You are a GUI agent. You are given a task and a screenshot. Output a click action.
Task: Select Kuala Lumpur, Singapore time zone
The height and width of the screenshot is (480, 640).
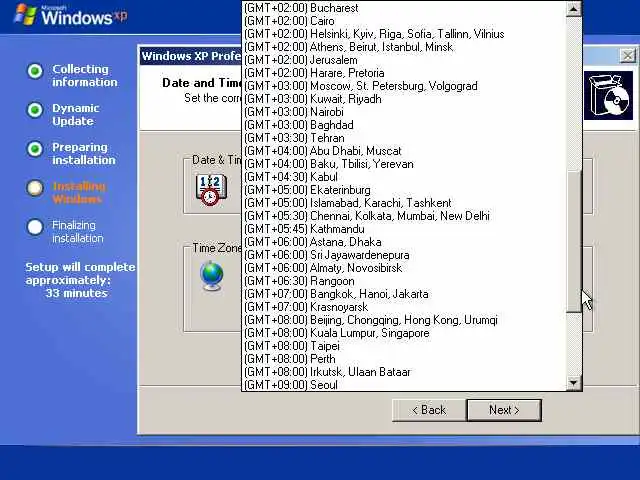(404, 333)
